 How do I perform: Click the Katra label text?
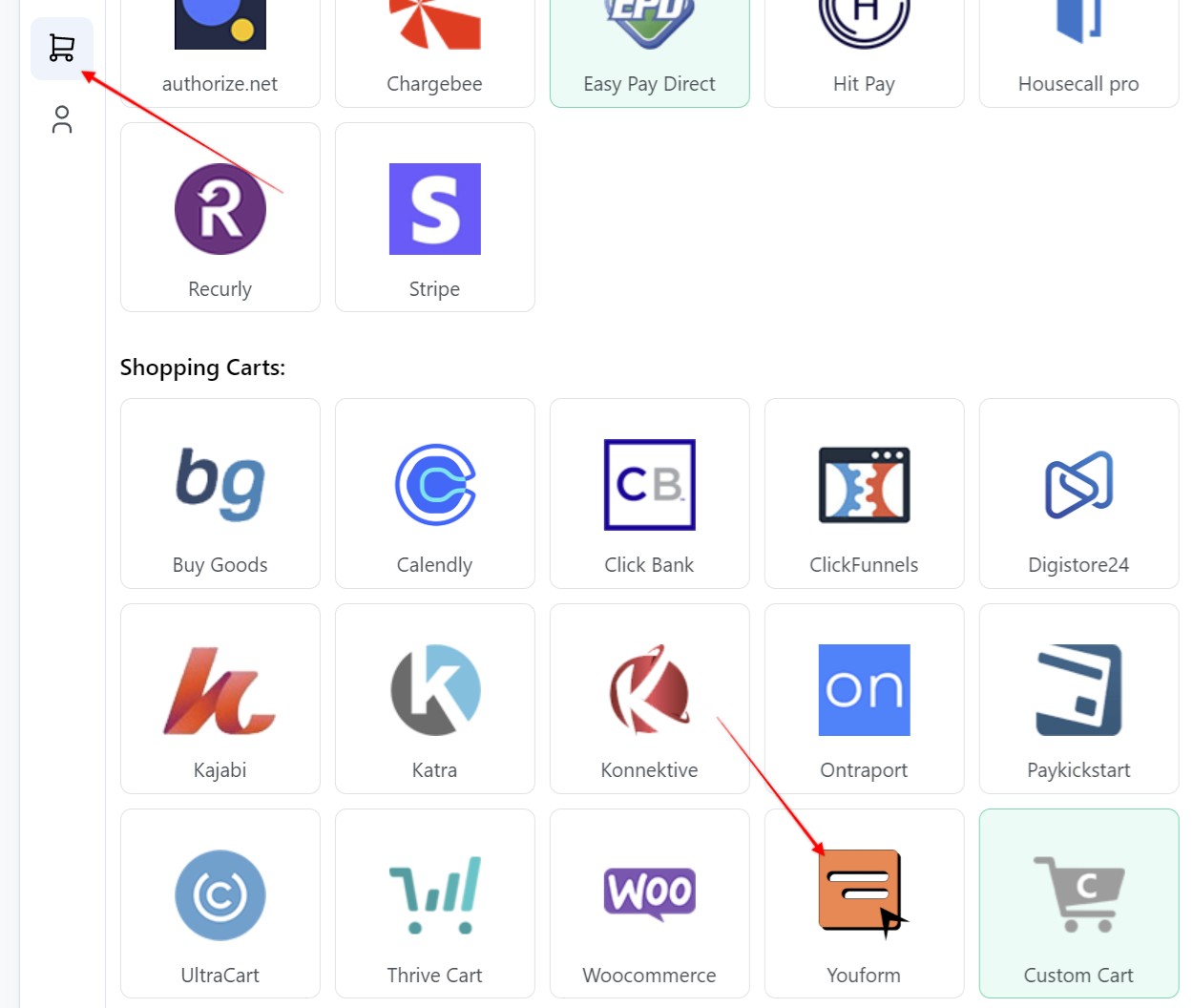pos(435,770)
